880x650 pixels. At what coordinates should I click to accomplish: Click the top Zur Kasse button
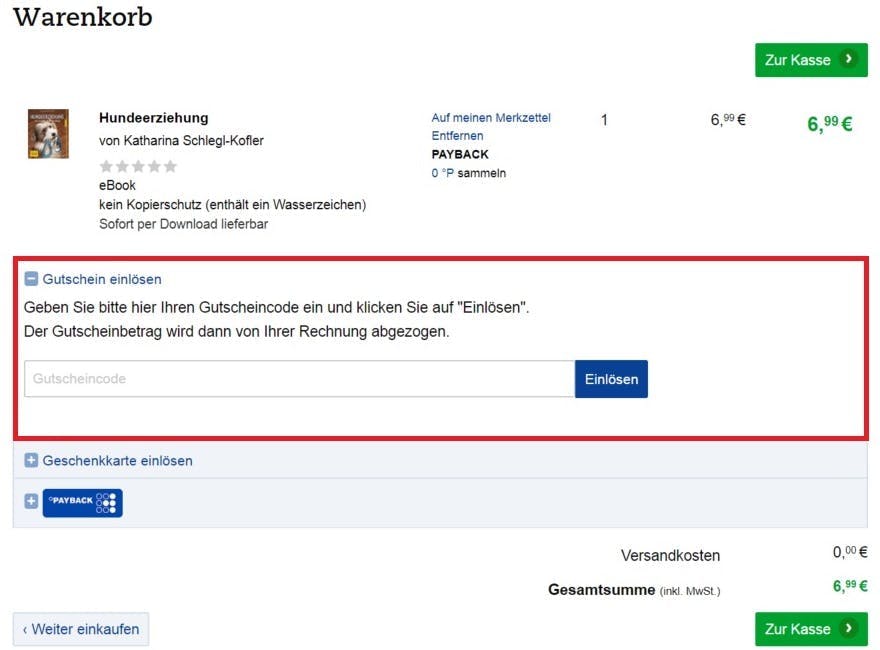[x=811, y=60]
